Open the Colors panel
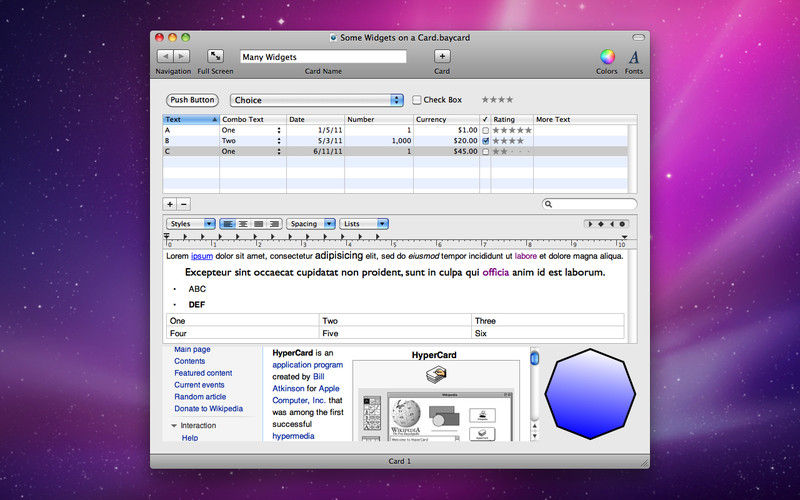 607,57
